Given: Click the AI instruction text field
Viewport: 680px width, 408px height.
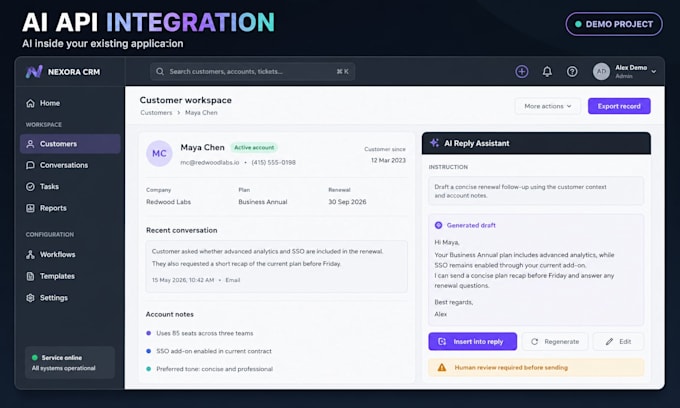Looking at the screenshot, I should pyautogui.click(x=536, y=191).
